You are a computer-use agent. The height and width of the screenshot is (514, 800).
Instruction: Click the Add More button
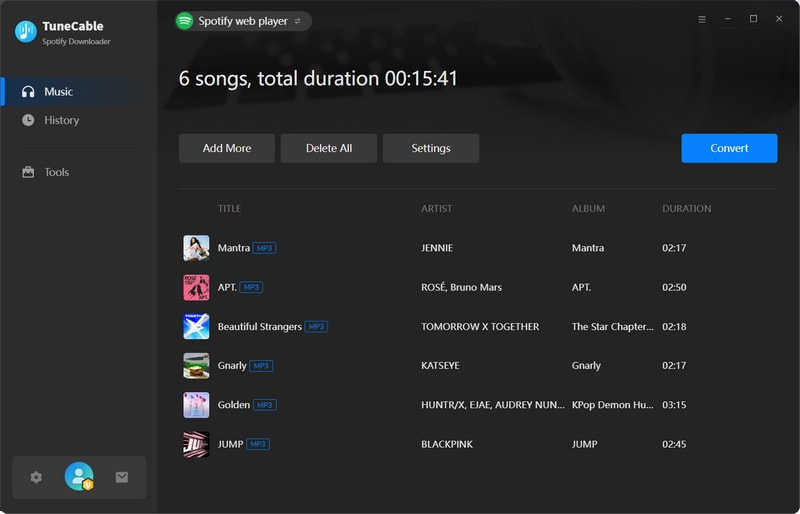227,148
